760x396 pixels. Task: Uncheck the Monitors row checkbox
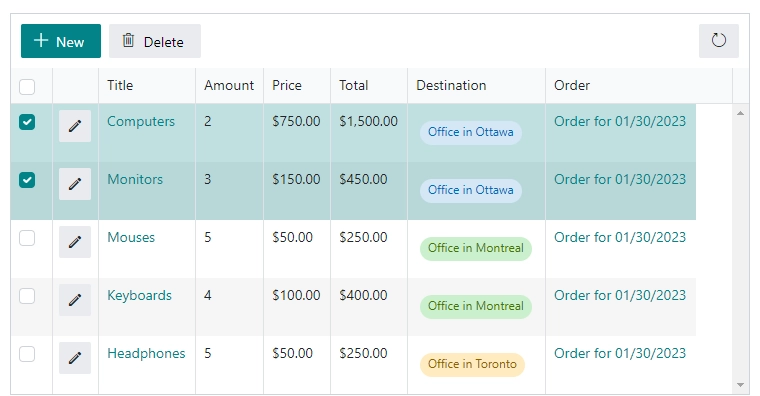[x=27, y=180]
